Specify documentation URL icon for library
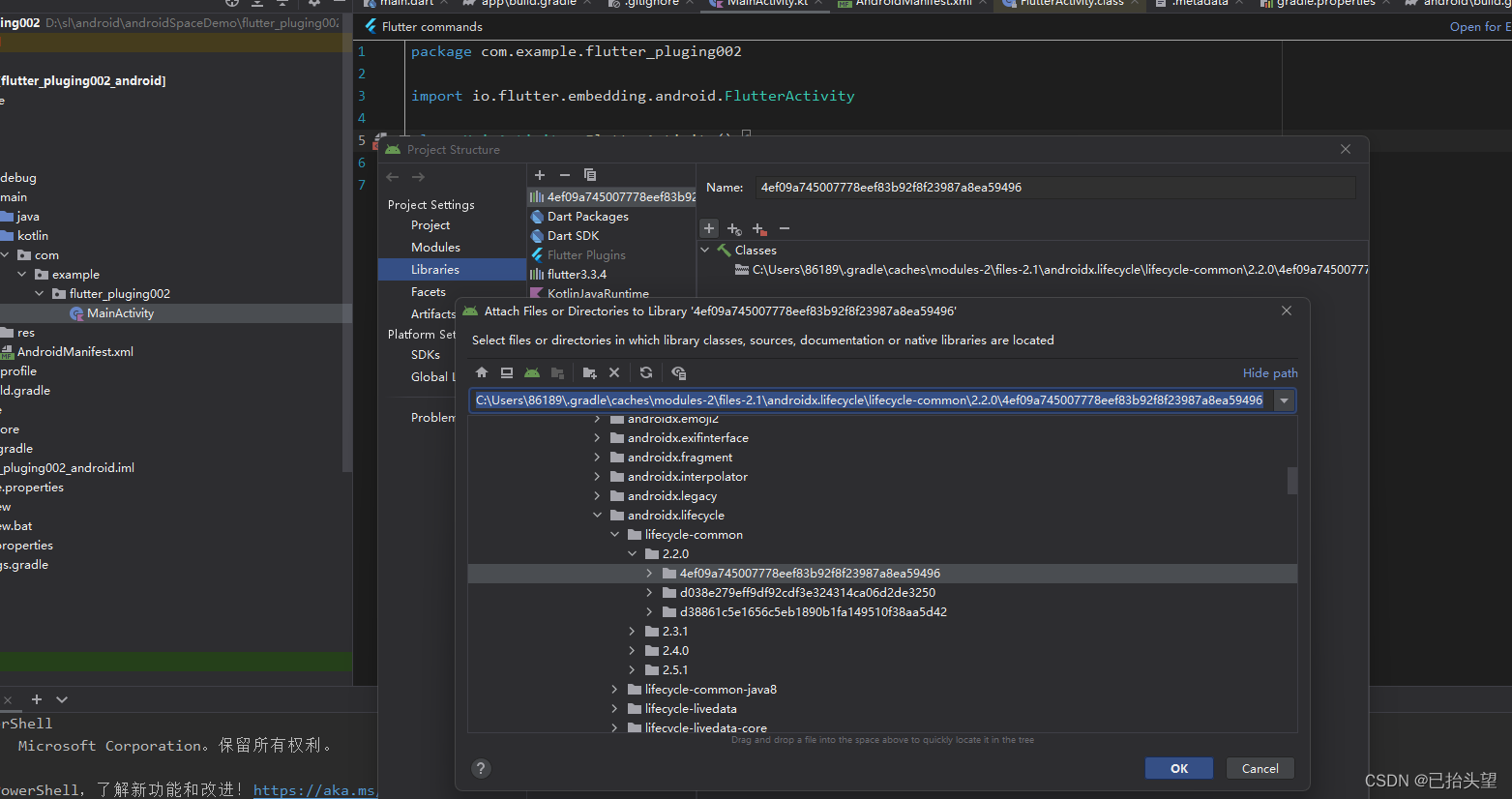Viewport: 1512px width, 799px height. pos(734,229)
